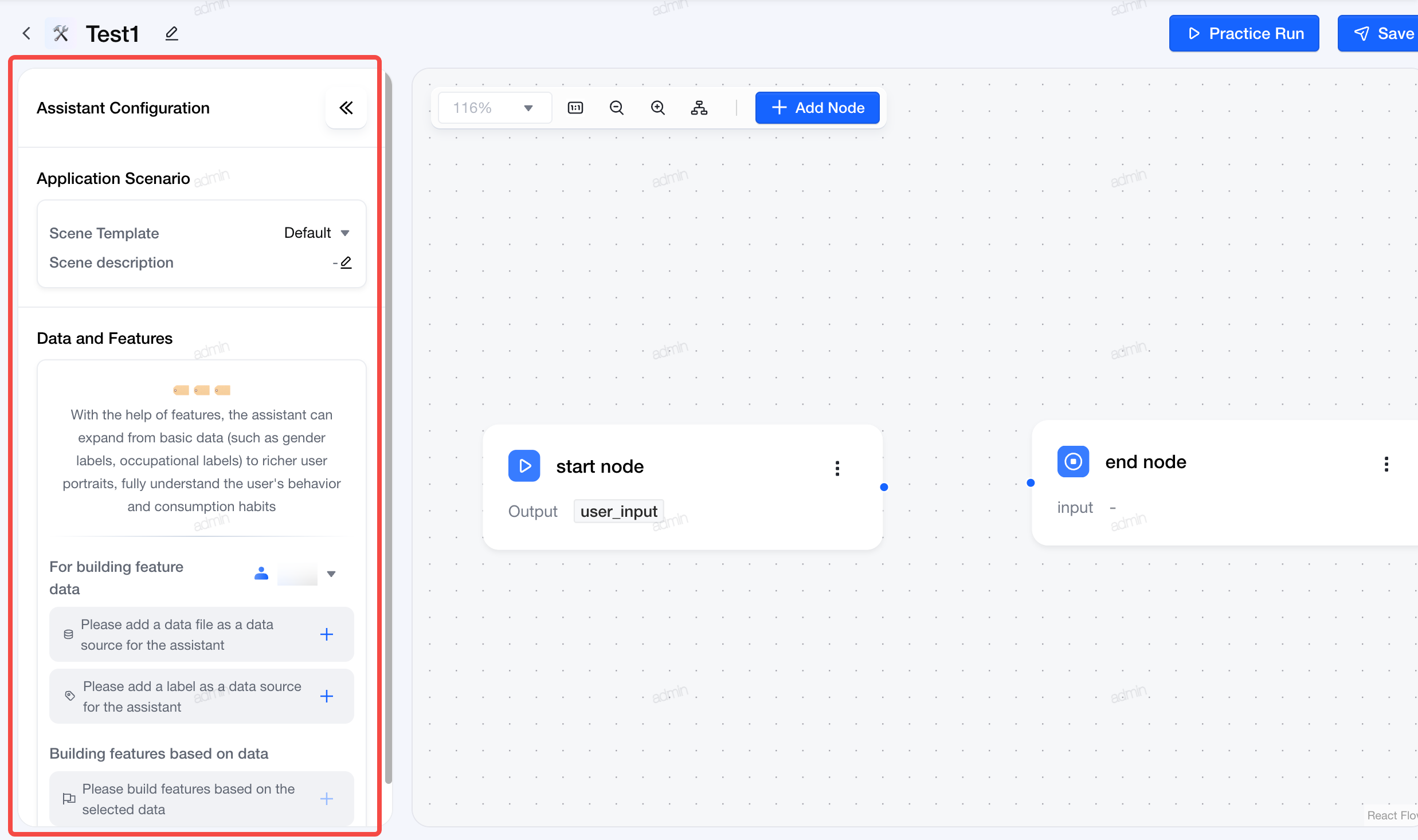Add a data file source with plus

point(327,634)
